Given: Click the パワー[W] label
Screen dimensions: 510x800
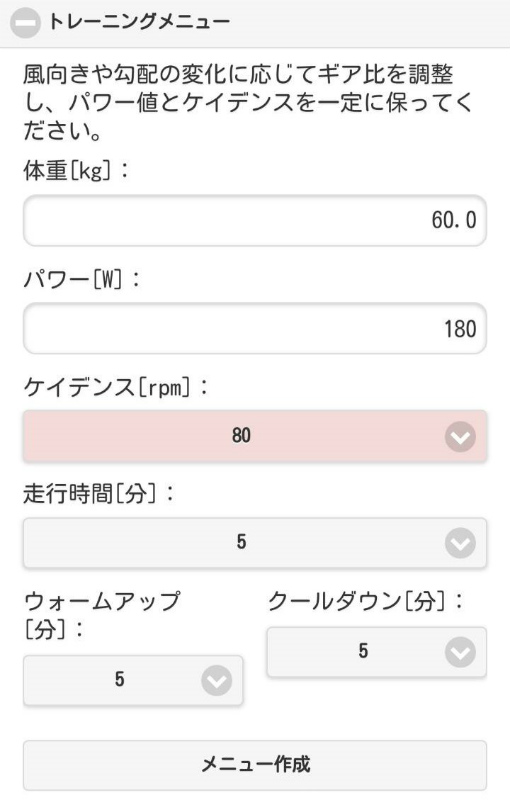Looking at the screenshot, I should coord(82,279).
